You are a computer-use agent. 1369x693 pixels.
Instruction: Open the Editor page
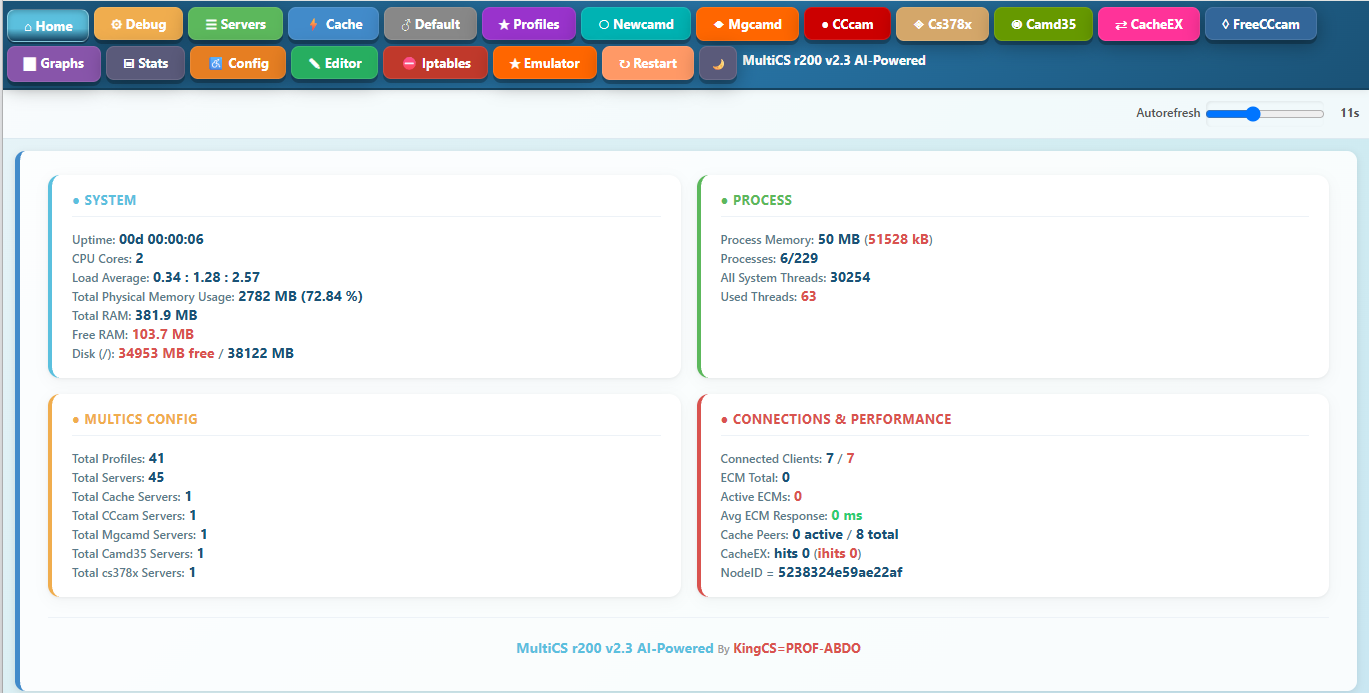(x=334, y=63)
